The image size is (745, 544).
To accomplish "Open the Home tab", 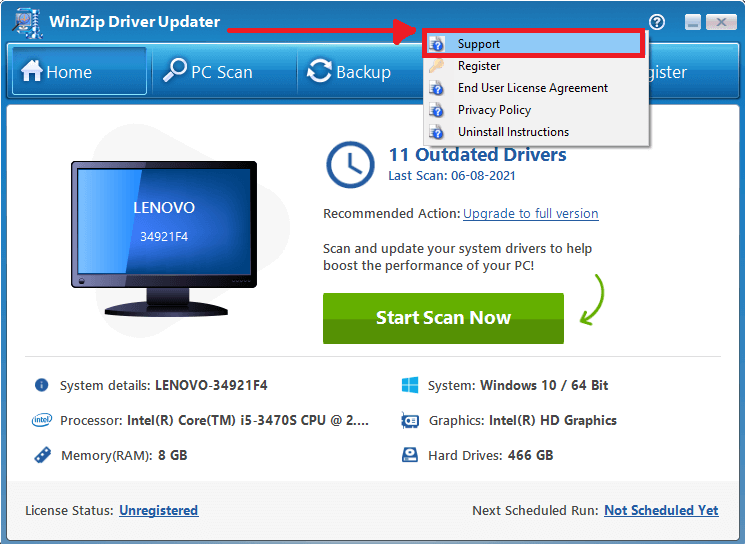I will click(79, 71).
